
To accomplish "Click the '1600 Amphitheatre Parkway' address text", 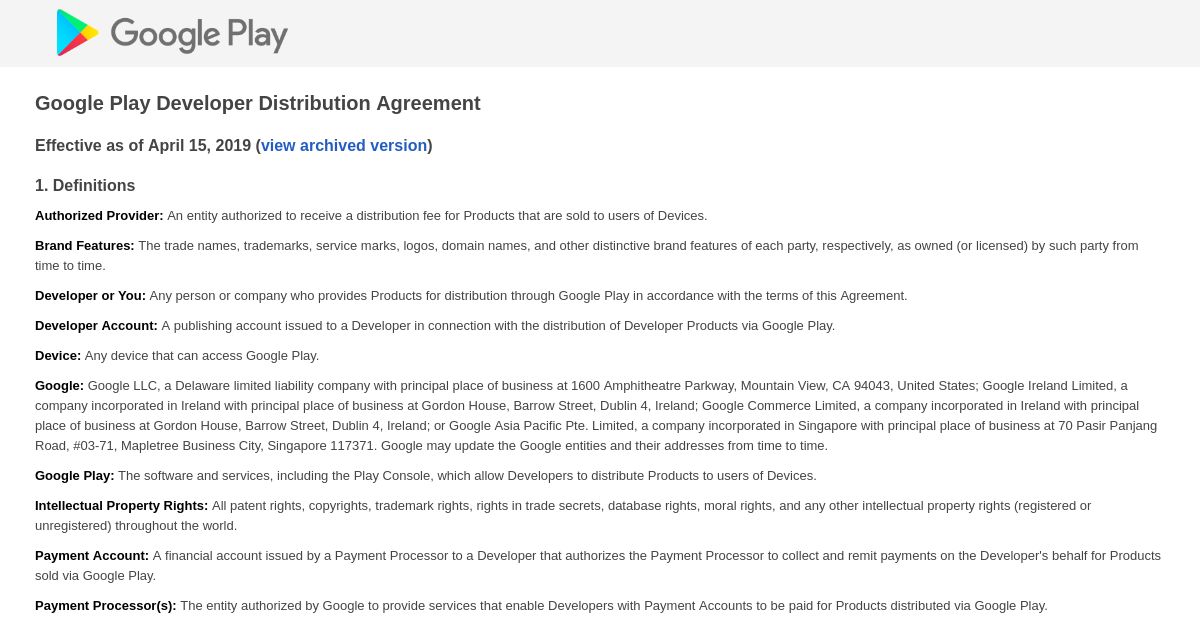I will (x=652, y=386).
